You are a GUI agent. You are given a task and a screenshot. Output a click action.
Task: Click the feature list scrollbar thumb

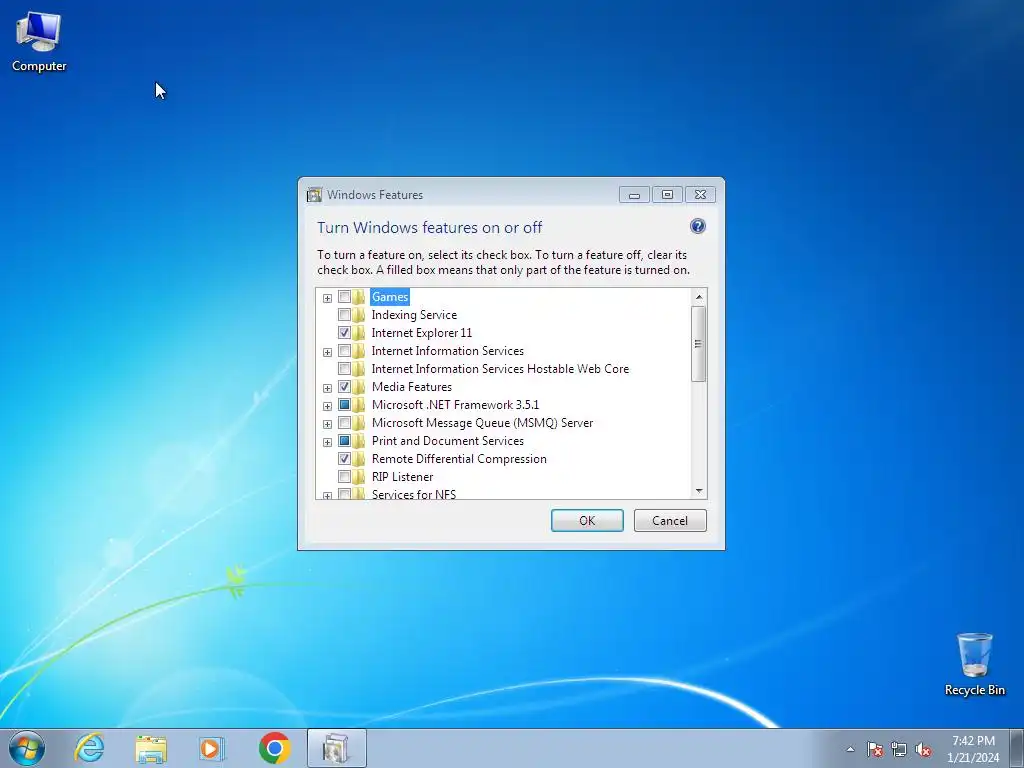coord(699,344)
